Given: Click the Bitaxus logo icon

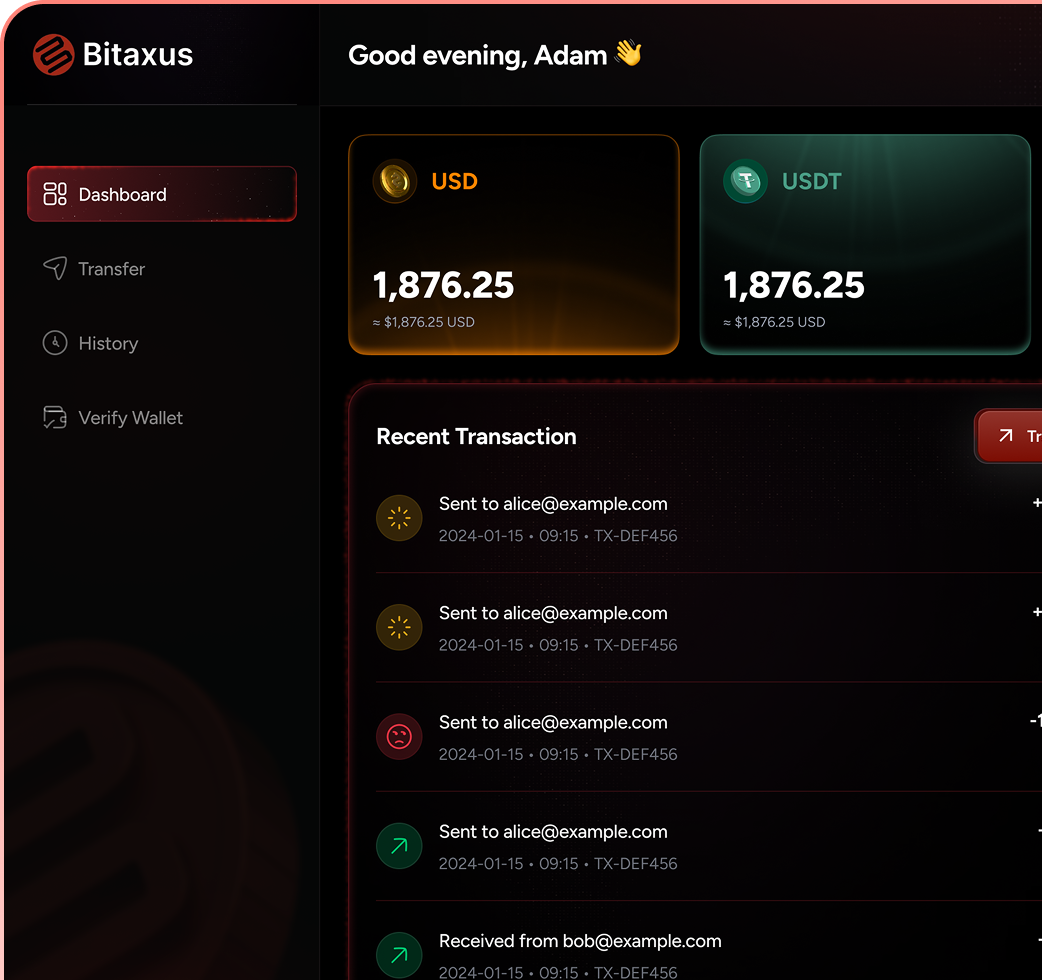Looking at the screenshot, I should 53,54.
